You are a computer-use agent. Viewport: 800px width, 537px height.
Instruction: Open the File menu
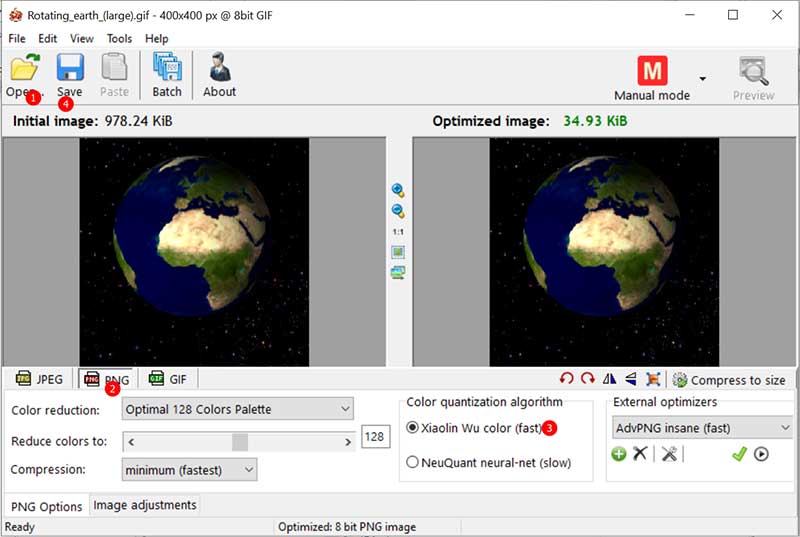pyautogui.click(x=17, y=38)
